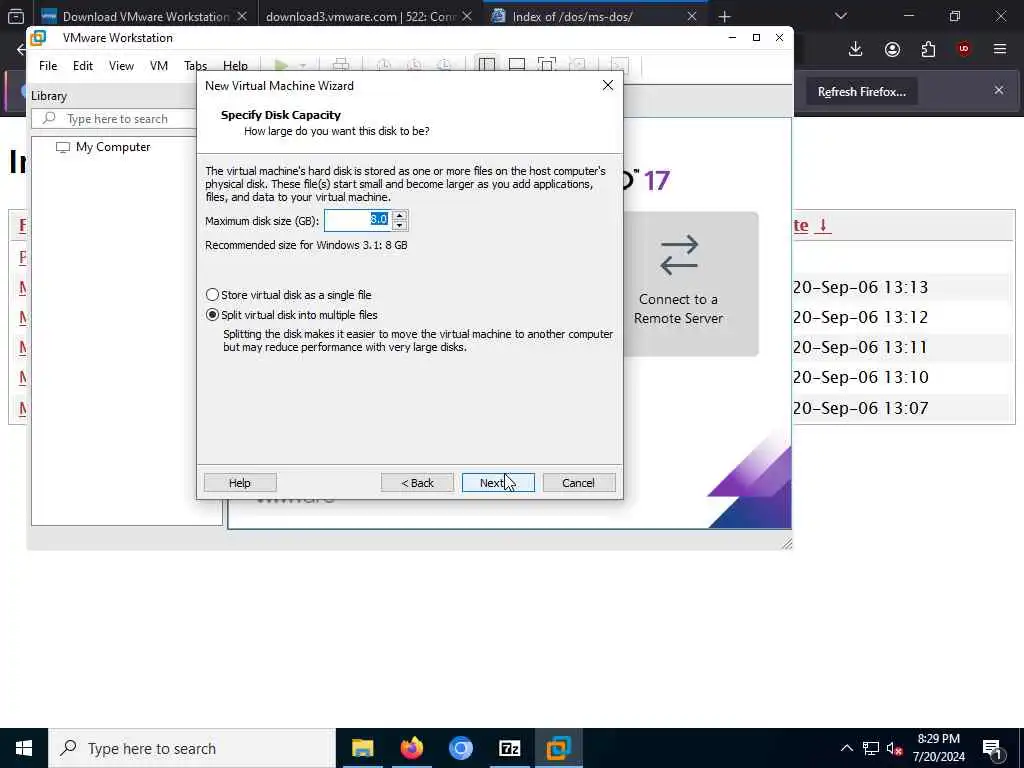Open the Firefox list all tabs chevron

pyautogui.click(x=841, y=16)
